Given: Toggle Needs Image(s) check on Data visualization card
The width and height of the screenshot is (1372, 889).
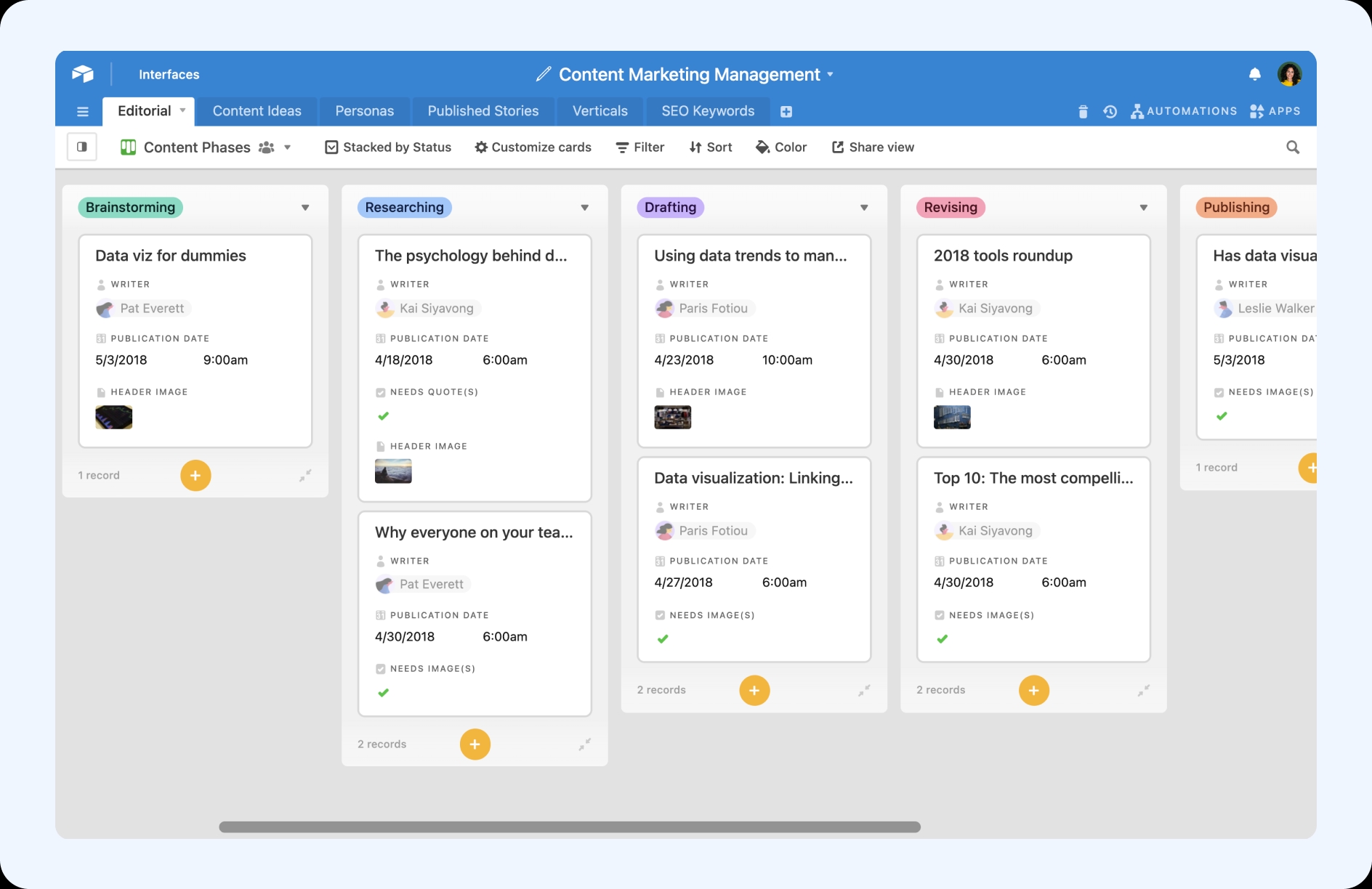Looking at the screenshot, I should click(663, 639).
